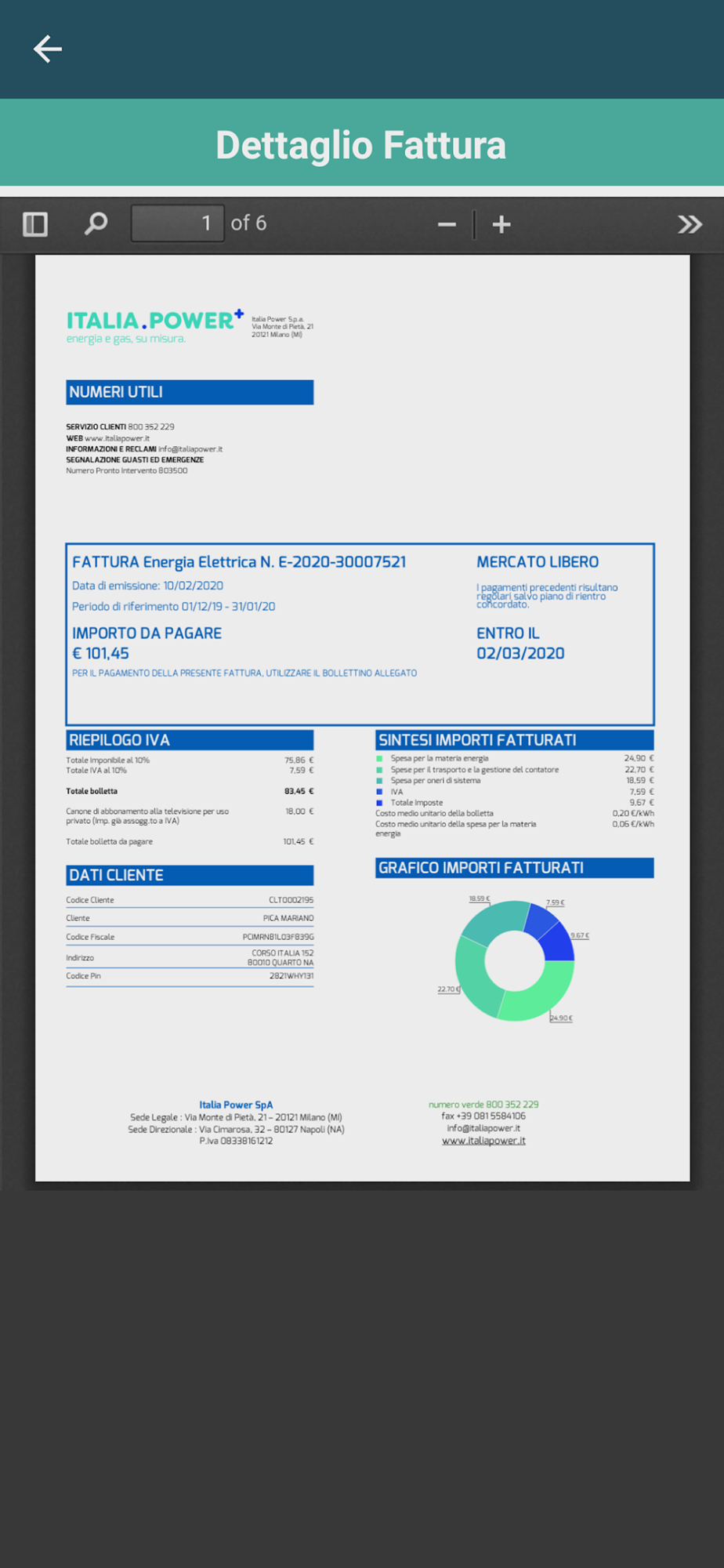Image resolution: width=724 pixels, height=1568 pixels.
Task: Click Periodo di riferimento 01/12/19 - 31/01/20
Action: click(173, 606)
